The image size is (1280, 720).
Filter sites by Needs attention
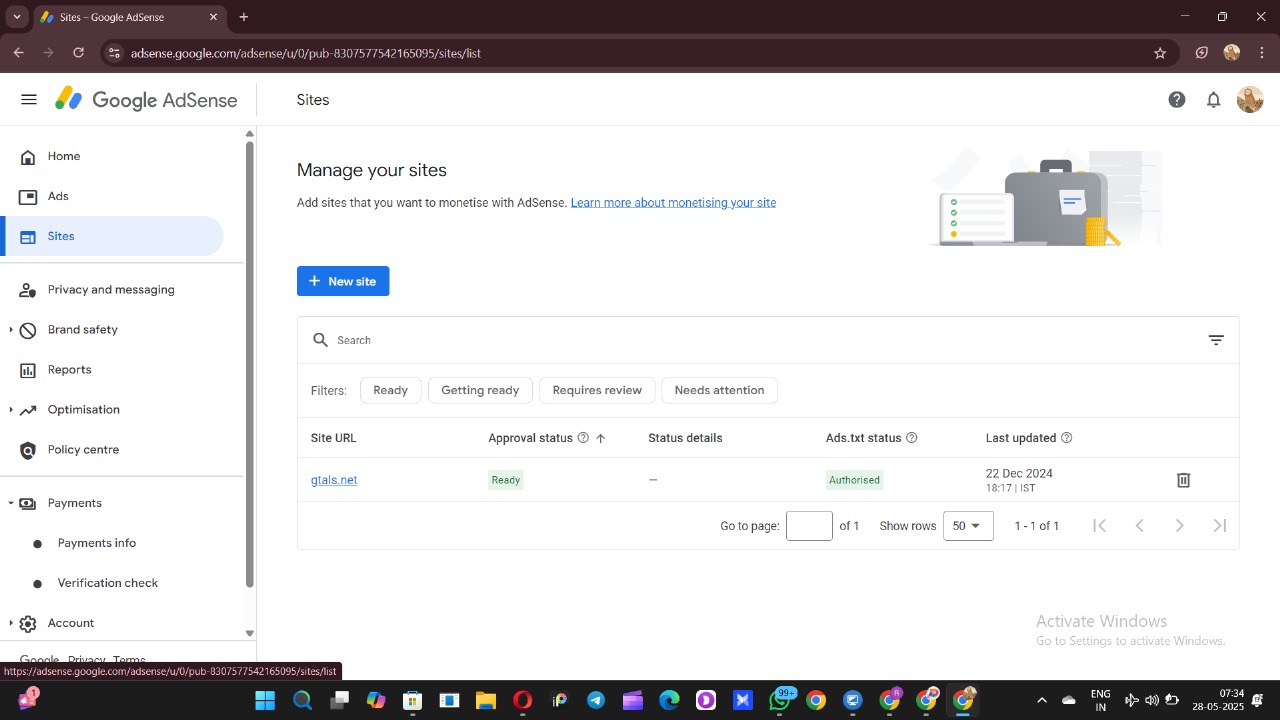719,390
